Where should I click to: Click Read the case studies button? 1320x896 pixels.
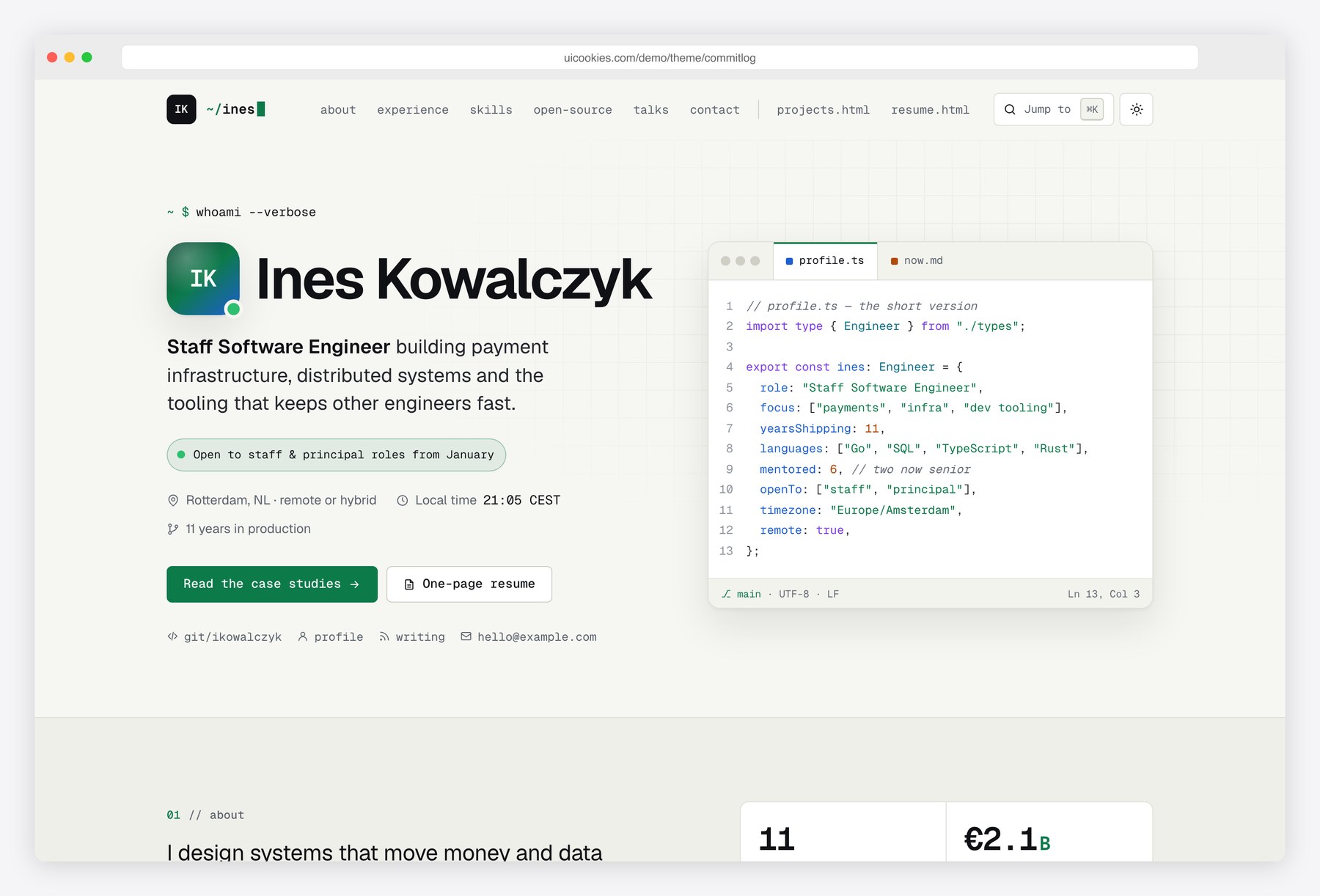pyautogui.click(x=272, y=584)
